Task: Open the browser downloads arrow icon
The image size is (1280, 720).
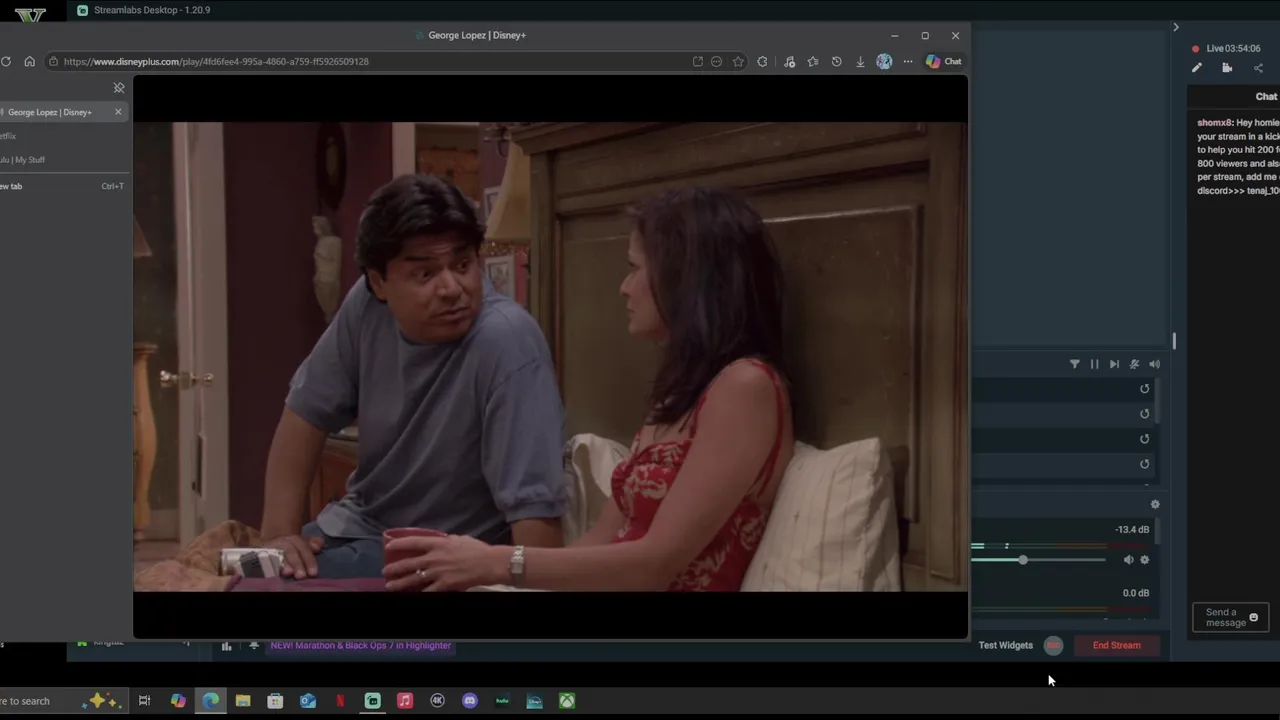Action: coord(860,61)
